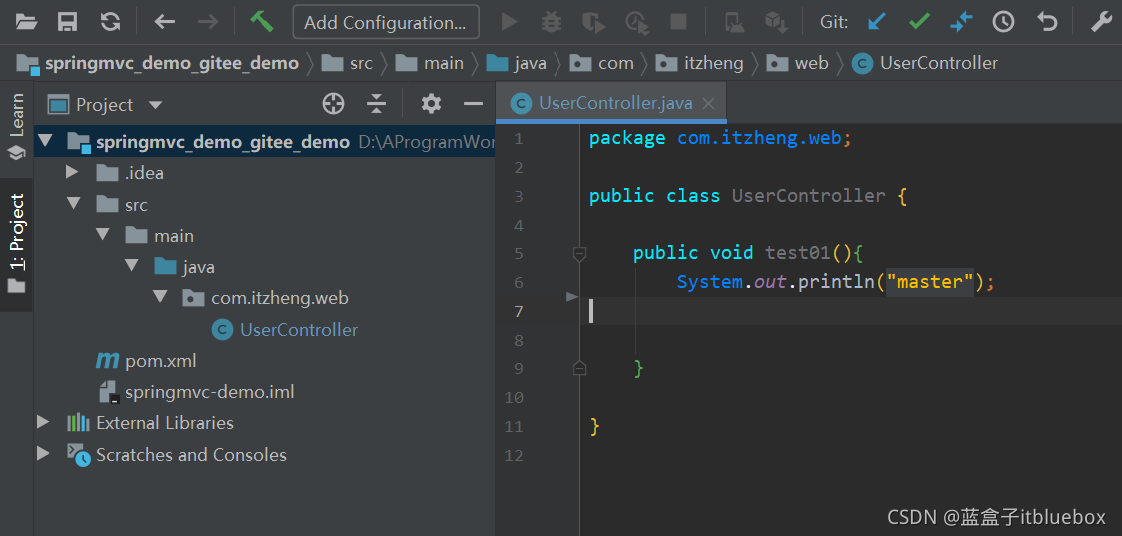Viewport: 1122px width, 536px height.
Task: Navigate back with the left arrow
Action: (x=165, y=22)
